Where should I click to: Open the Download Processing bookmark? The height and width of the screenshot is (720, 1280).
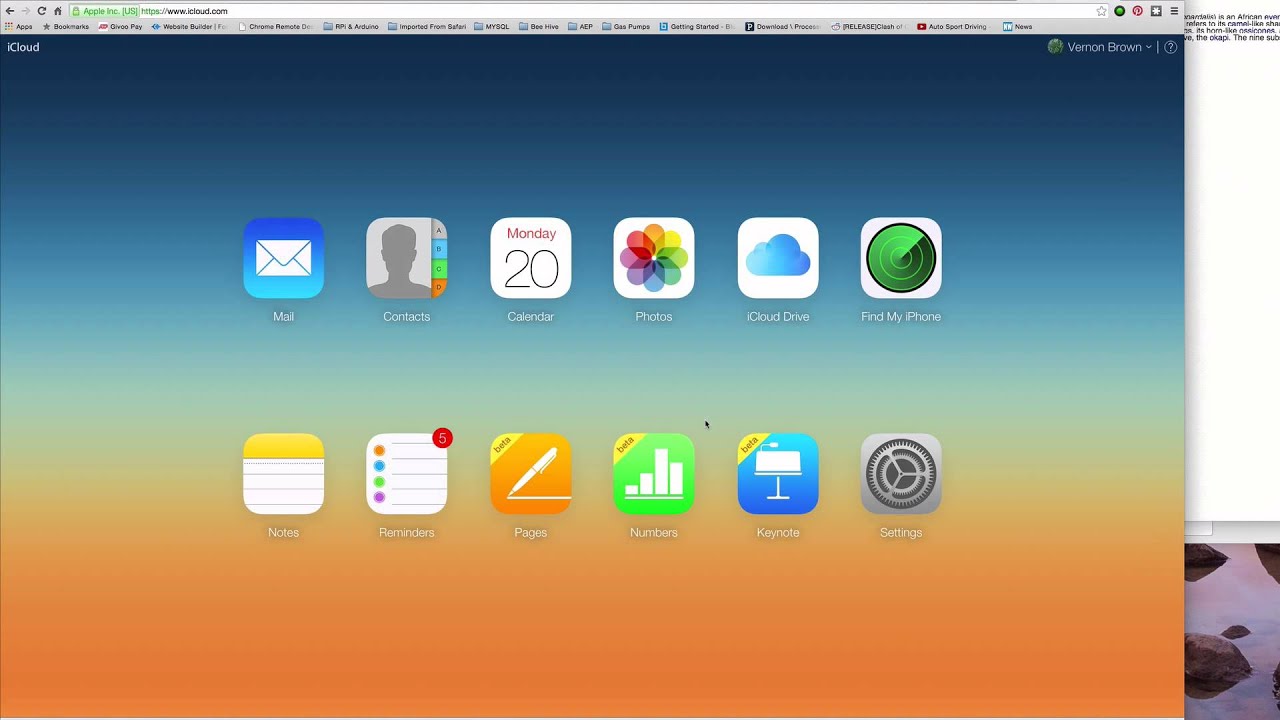783,27
